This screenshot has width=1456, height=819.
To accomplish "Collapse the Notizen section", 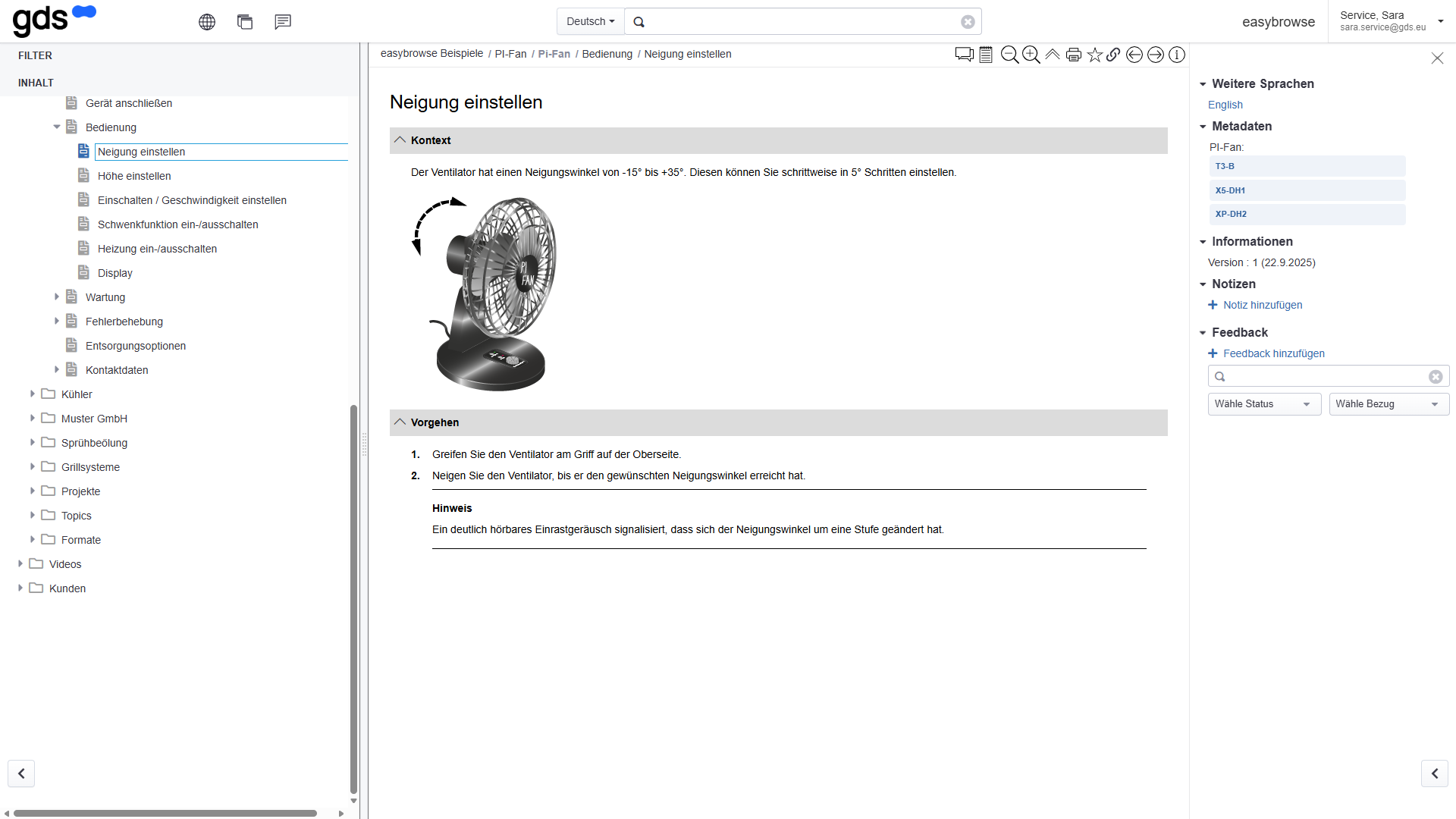I will [x=1203, y=284].
